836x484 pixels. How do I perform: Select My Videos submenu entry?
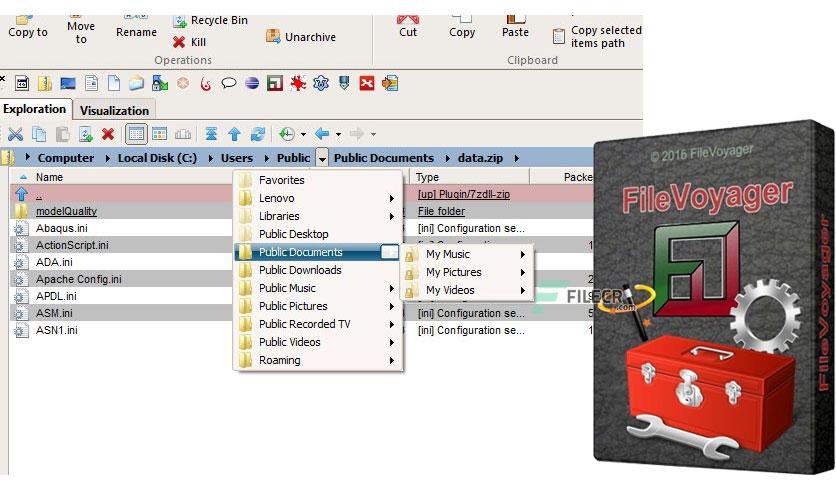tap(467, 291)
